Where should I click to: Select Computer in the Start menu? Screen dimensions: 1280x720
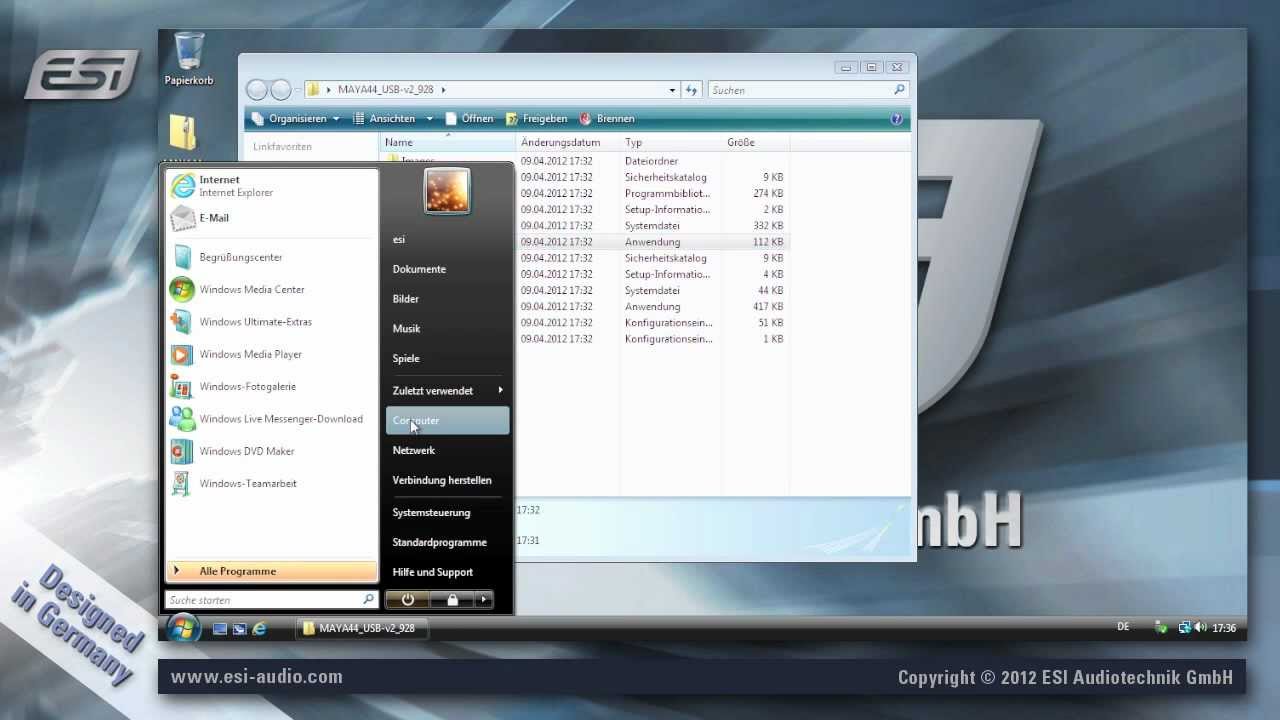(447, 421)
